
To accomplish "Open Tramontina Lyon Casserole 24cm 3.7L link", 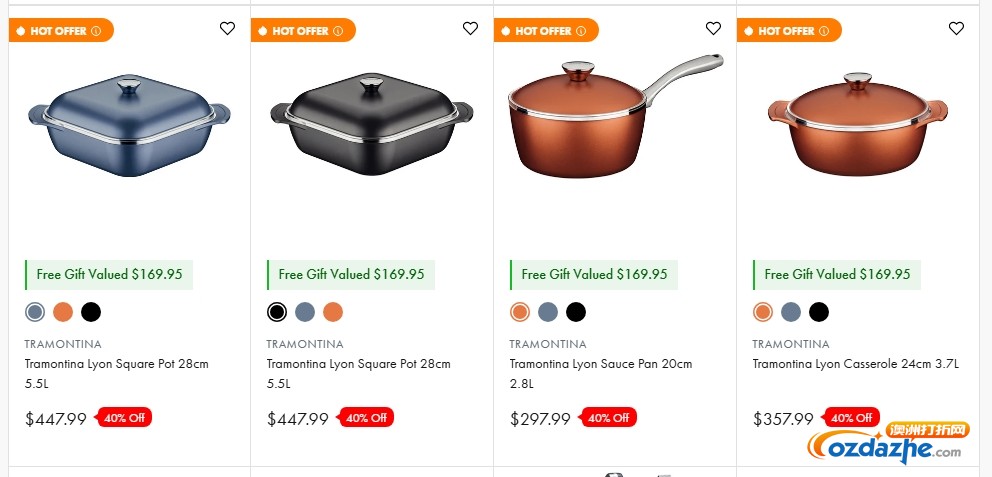I will (855, 364).
